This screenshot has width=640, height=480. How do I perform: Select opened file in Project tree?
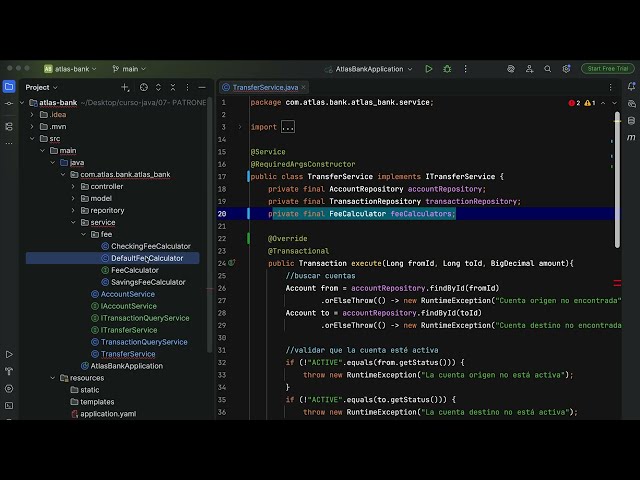(x=144, y=87)
